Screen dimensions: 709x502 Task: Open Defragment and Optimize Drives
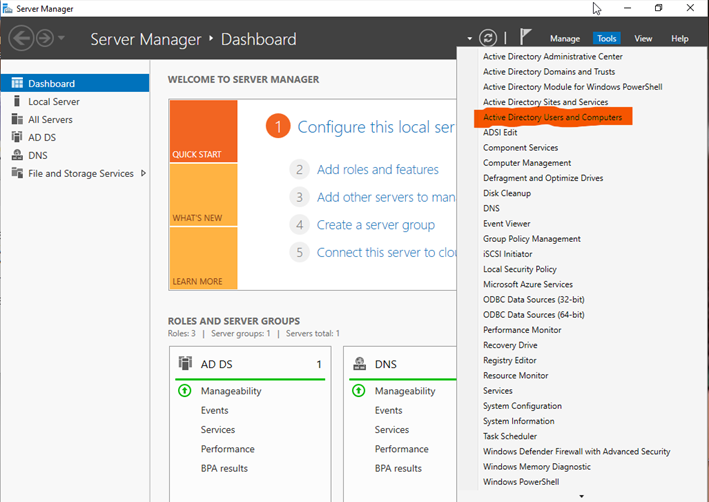pos(543,178)
